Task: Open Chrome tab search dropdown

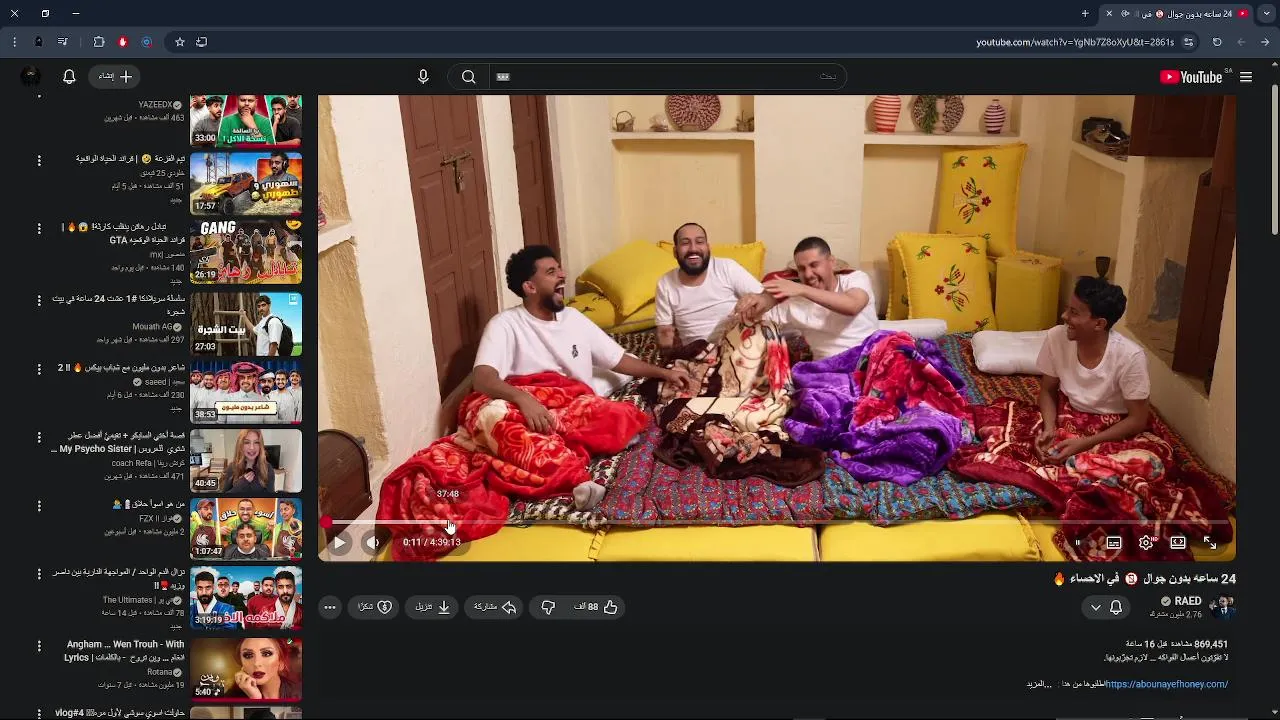Action: point(1266,14)
